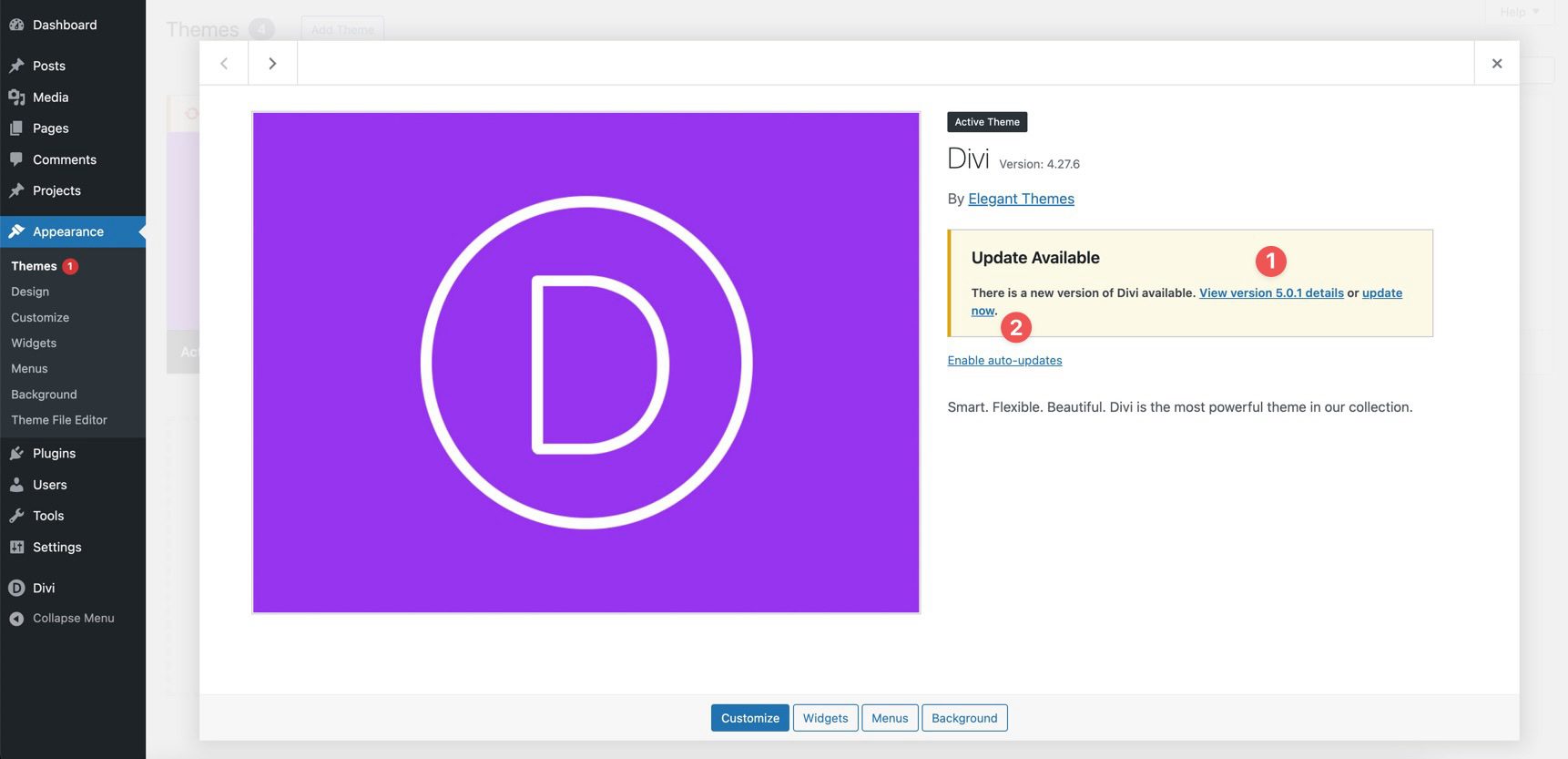Click the Comments bubble icon

coord(16,159)
